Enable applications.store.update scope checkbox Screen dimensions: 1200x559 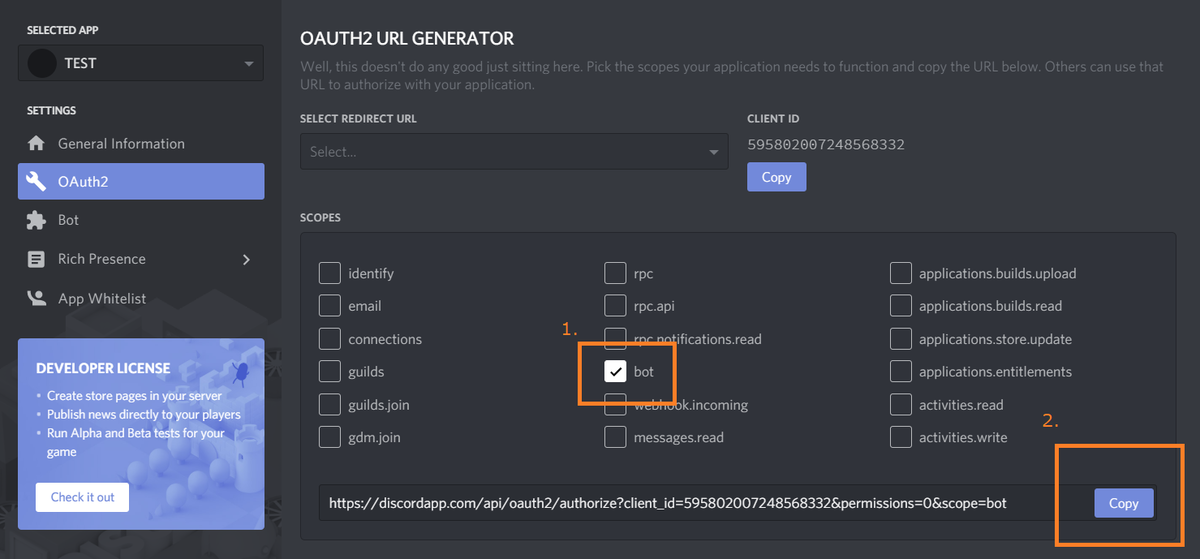(x=901, y=339)
